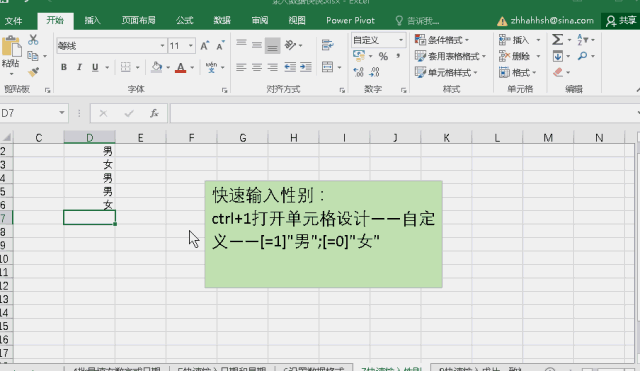Viewport: 640px width, 371px height.
Task: Increase decimal places
Action: tap(358, 72)
